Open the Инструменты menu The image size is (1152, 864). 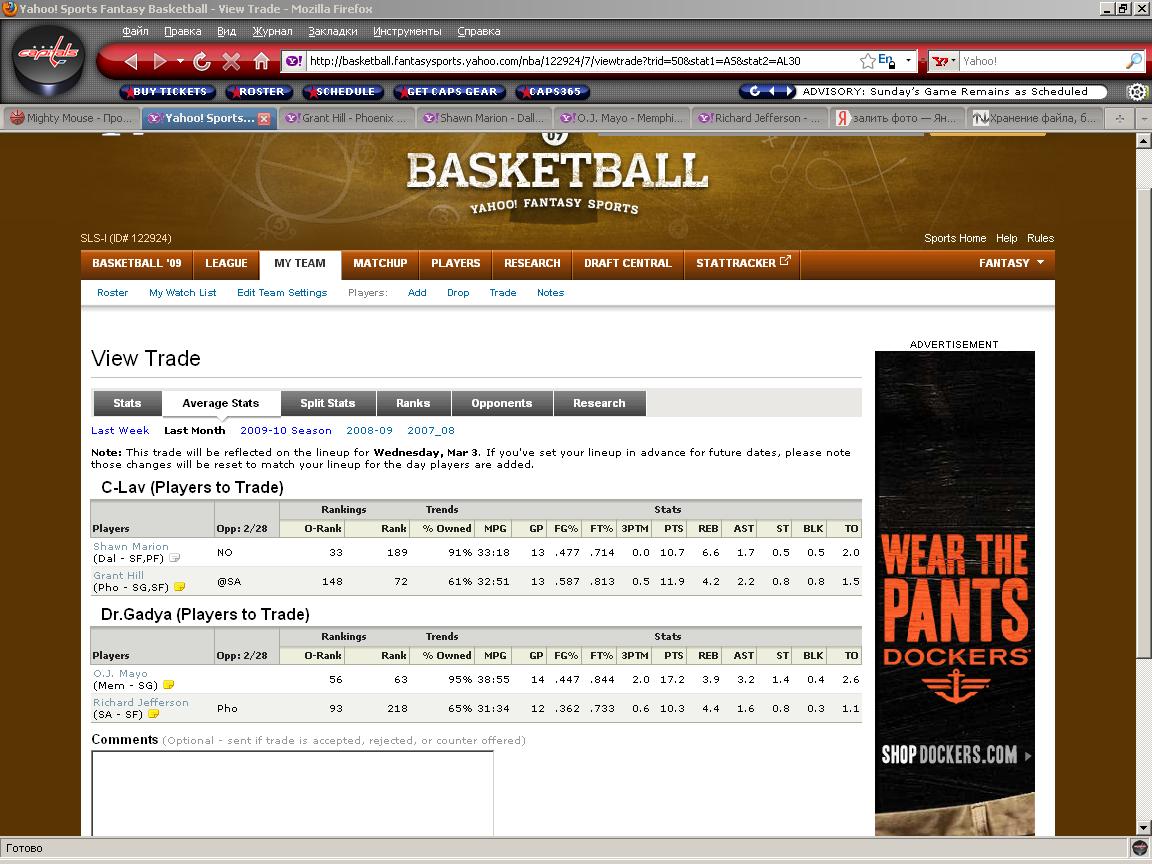pos(407,32)
